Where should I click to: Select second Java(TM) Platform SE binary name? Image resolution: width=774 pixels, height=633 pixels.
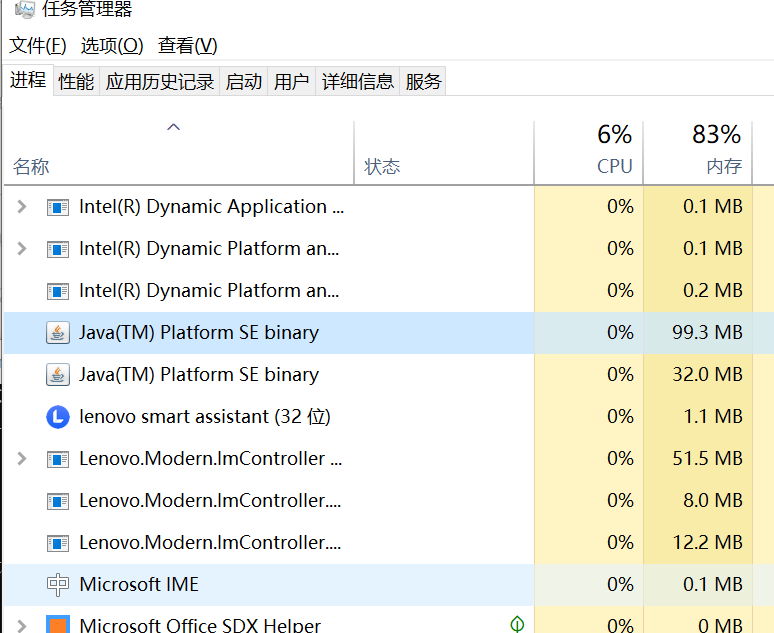pyautogui.click(x=199, y=375)
